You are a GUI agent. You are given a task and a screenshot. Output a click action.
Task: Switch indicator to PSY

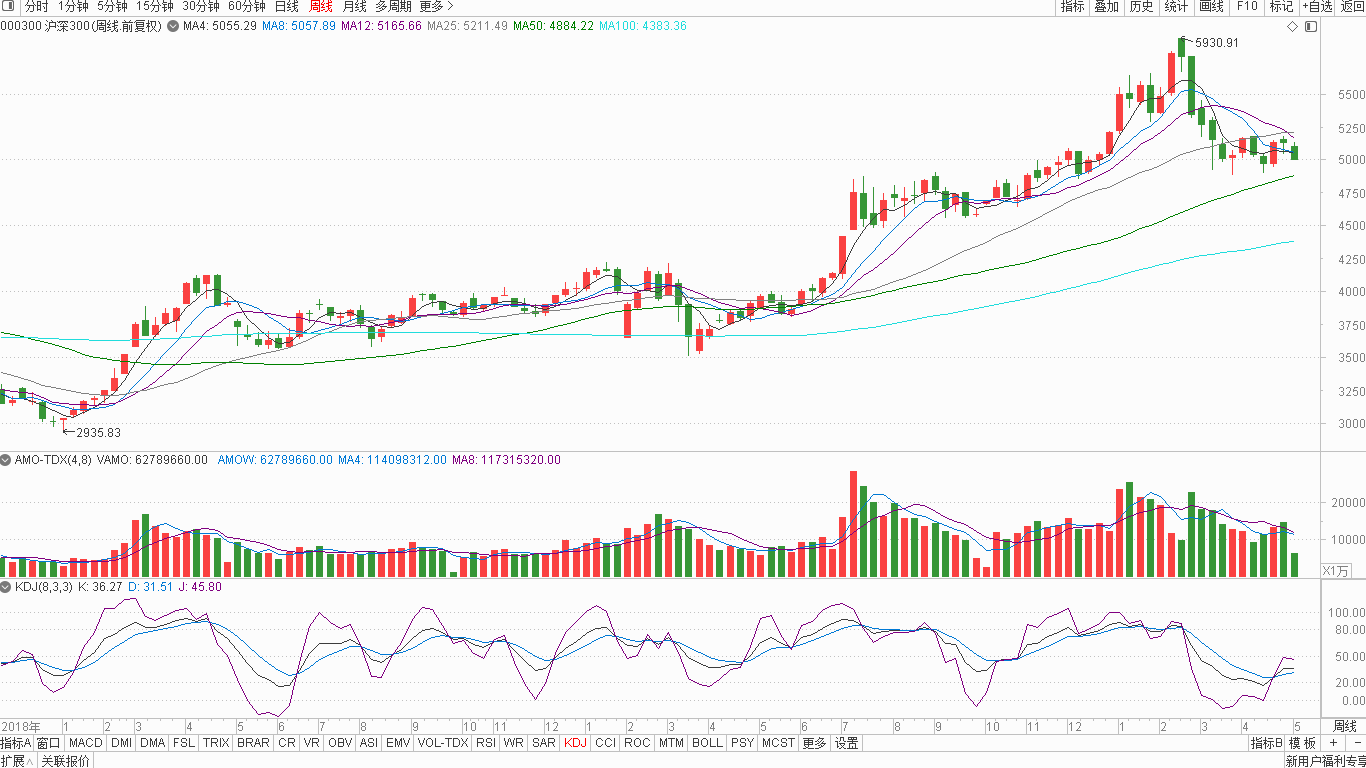742,743
